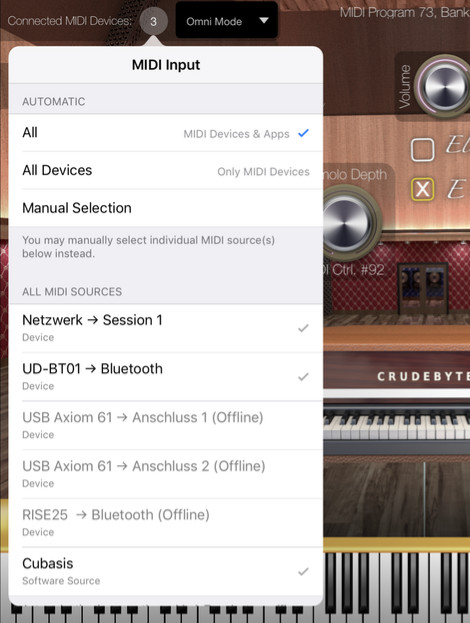470x623 pixels.
Task: Open the stage doors in the background
Action: 424,288
